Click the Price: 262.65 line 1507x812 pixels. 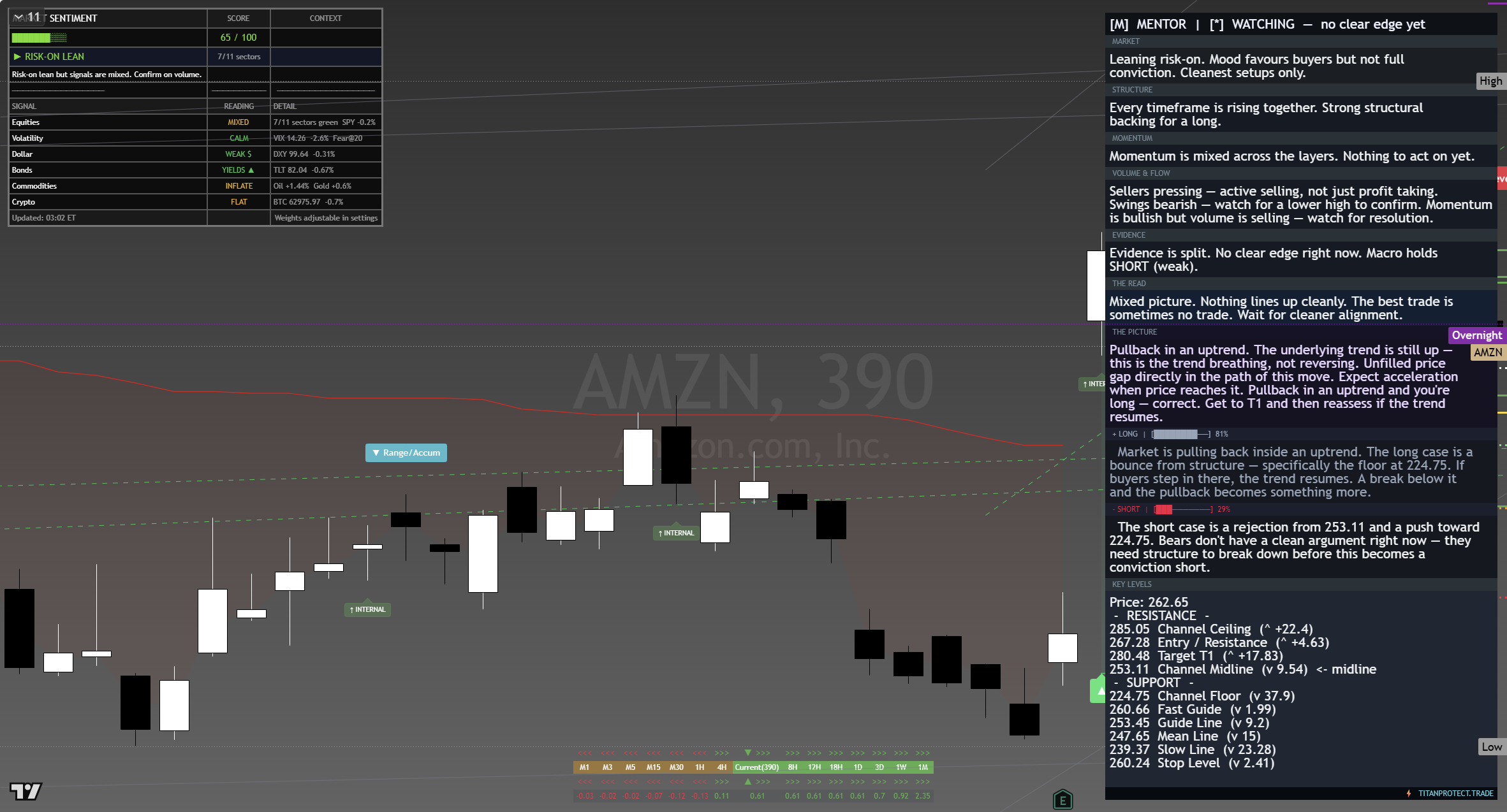[x=1149, y=602]
